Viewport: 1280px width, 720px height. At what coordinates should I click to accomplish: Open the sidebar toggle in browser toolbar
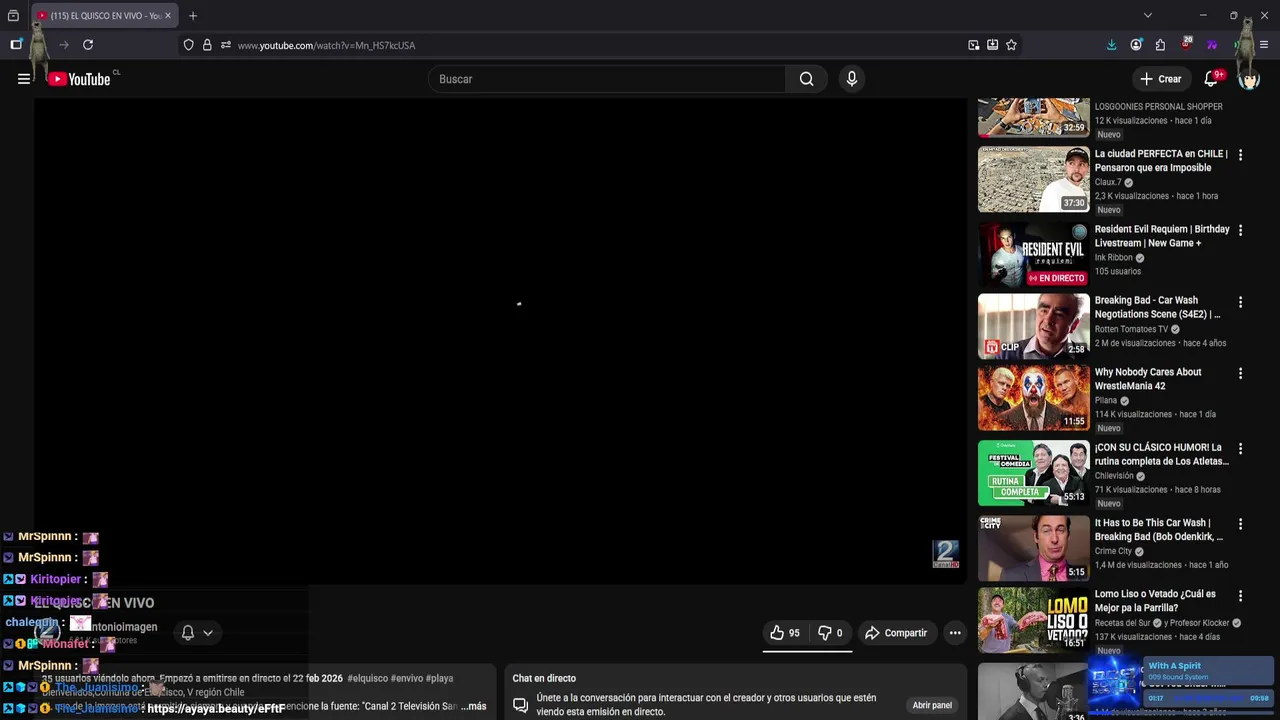coord(16,45)
